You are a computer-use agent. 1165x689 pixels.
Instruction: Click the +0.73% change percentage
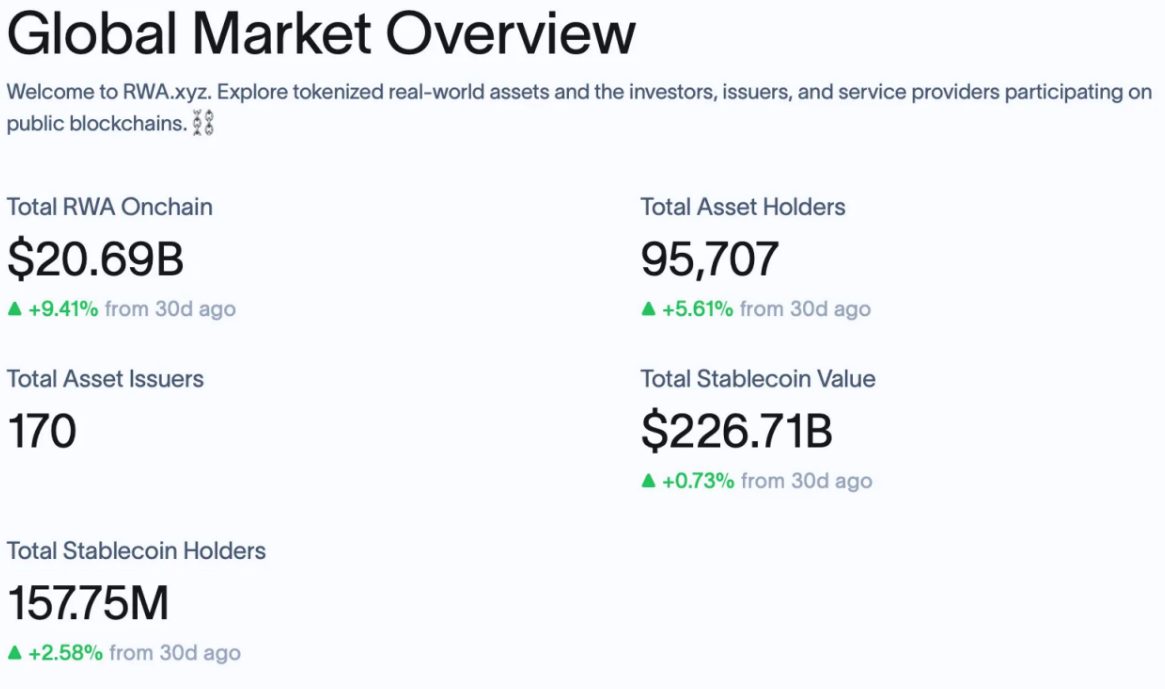click(698, 481)
